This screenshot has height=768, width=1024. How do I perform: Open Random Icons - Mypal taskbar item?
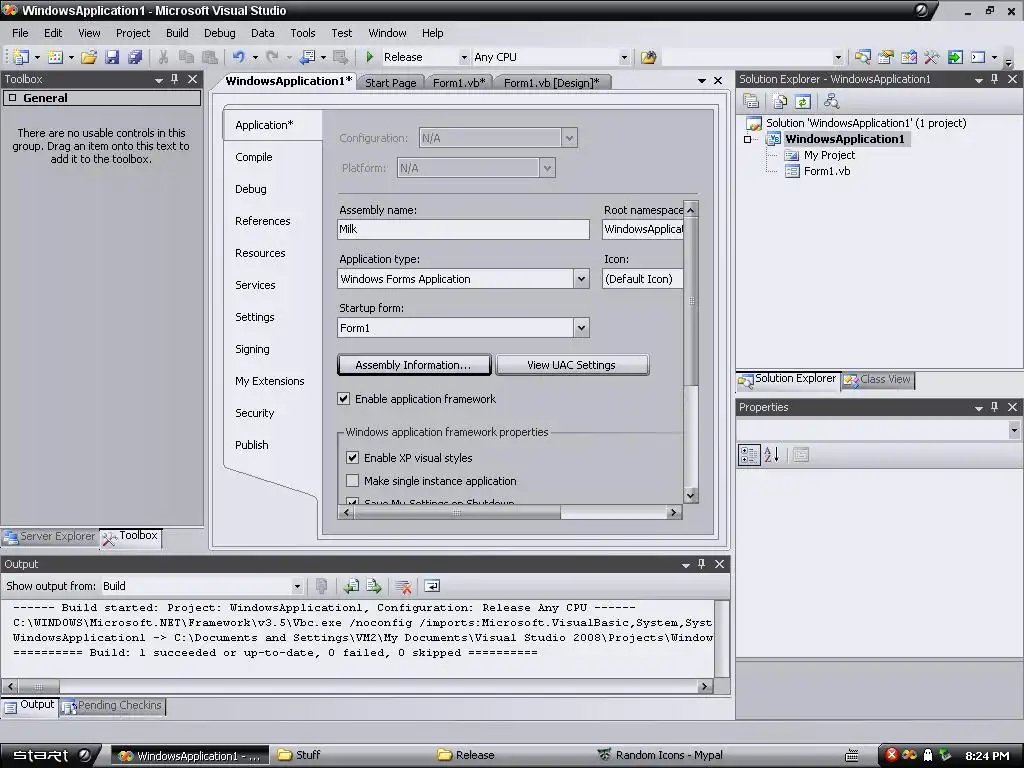pyautogui.click(x=669, y=755)
